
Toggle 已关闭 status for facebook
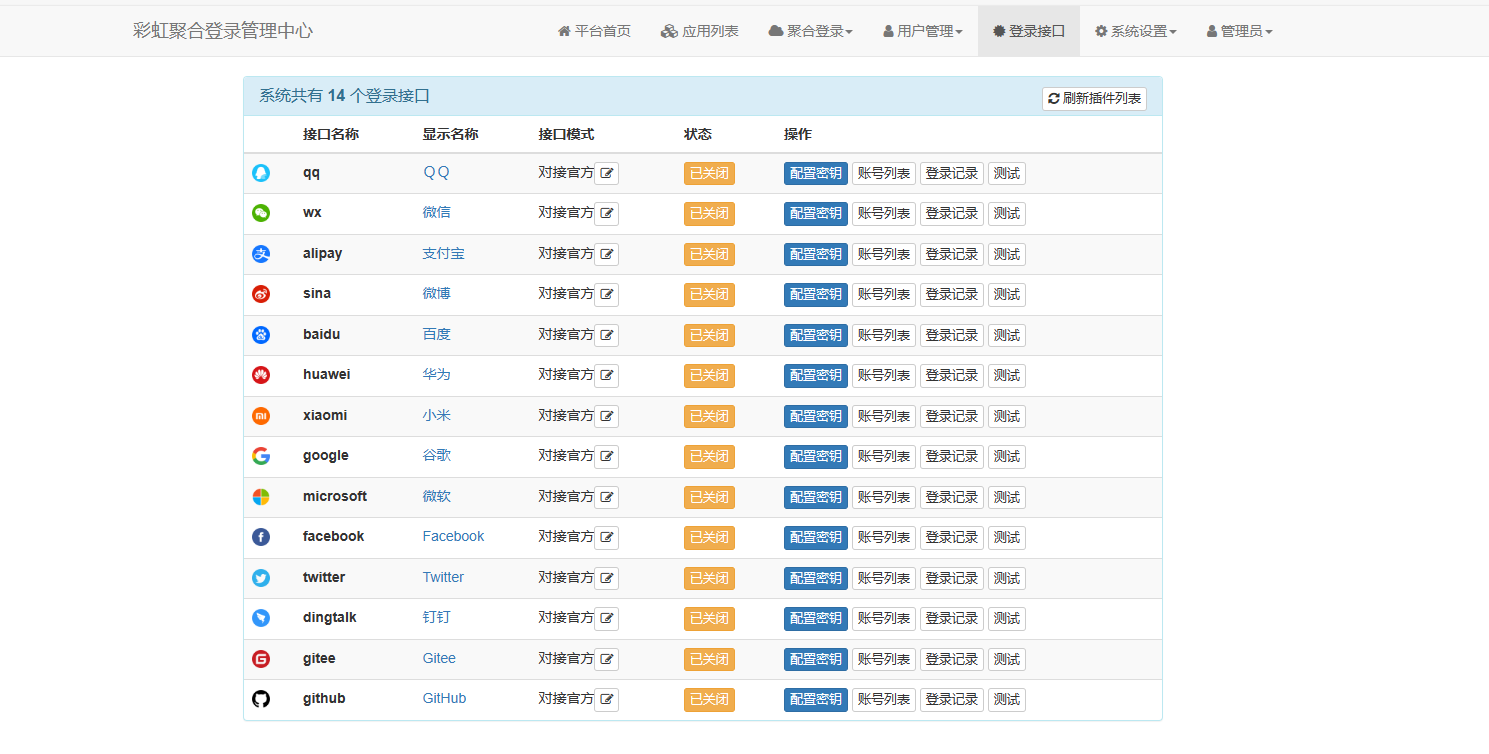(709, 538)
